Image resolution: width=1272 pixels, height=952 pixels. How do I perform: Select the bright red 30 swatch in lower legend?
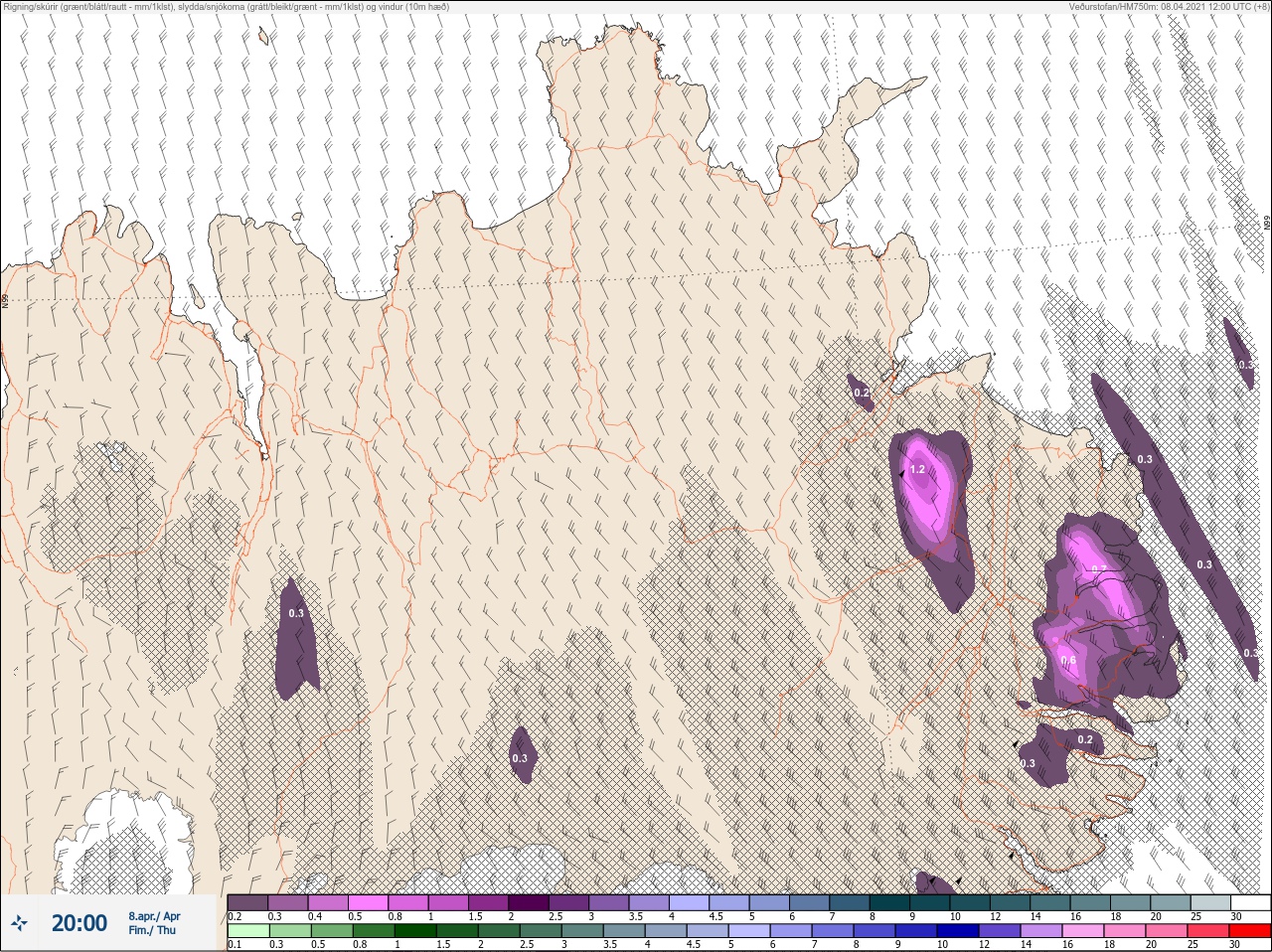1251,930
